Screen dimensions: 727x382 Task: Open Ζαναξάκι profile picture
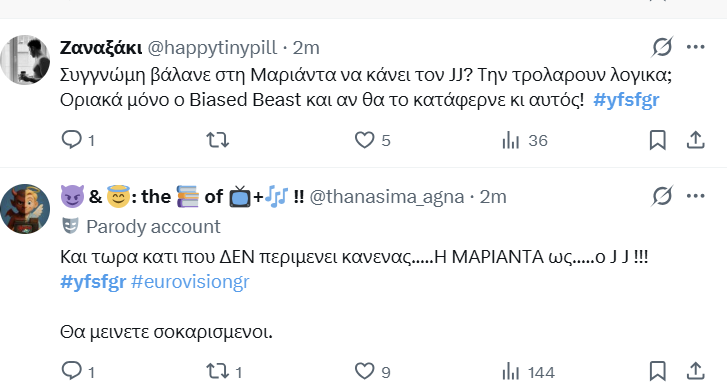[x=25, y=60]
